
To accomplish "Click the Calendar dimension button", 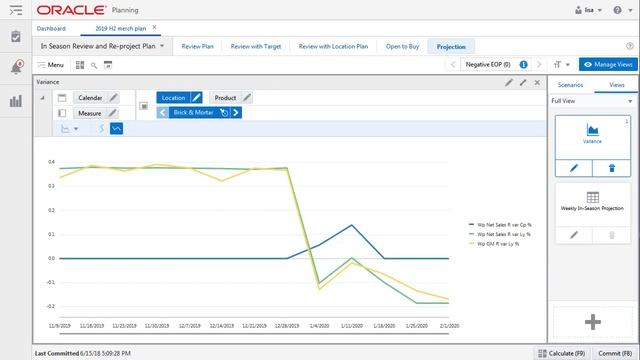I will point(90,98).
